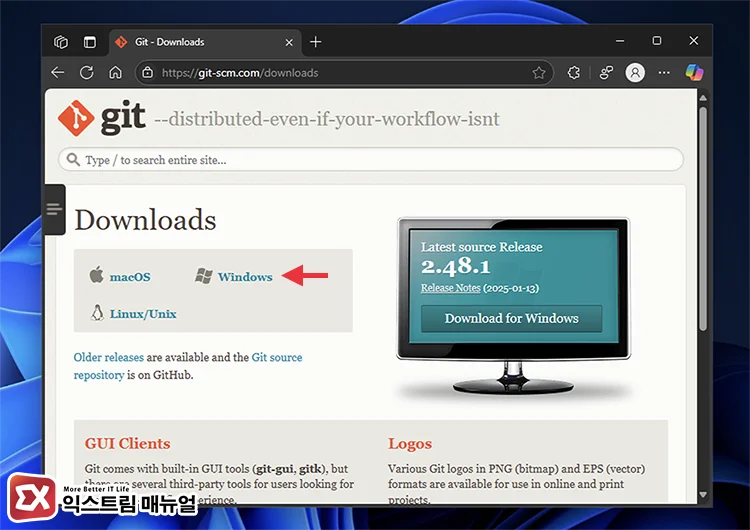Open a new browser tab
The height and width of the screenshot is (530, 750).
coord(316,42)
